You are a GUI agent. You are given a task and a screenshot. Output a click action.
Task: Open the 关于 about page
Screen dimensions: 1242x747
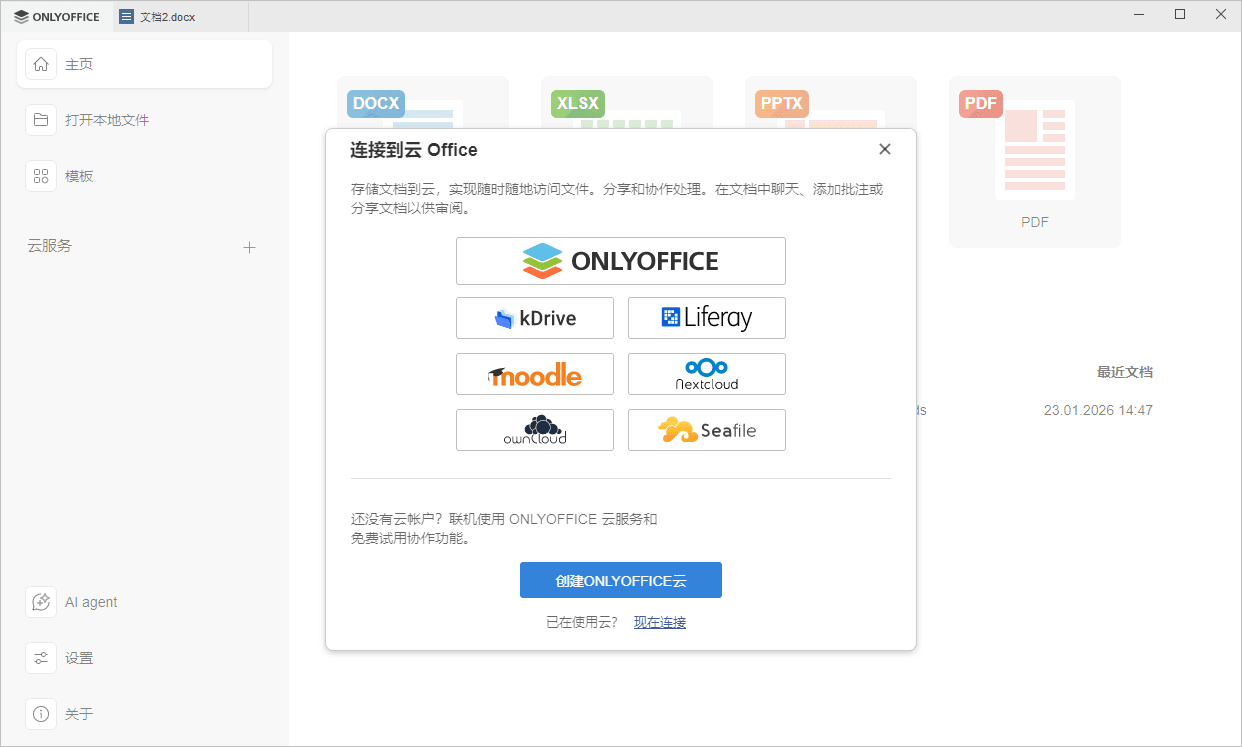(79, 714)
